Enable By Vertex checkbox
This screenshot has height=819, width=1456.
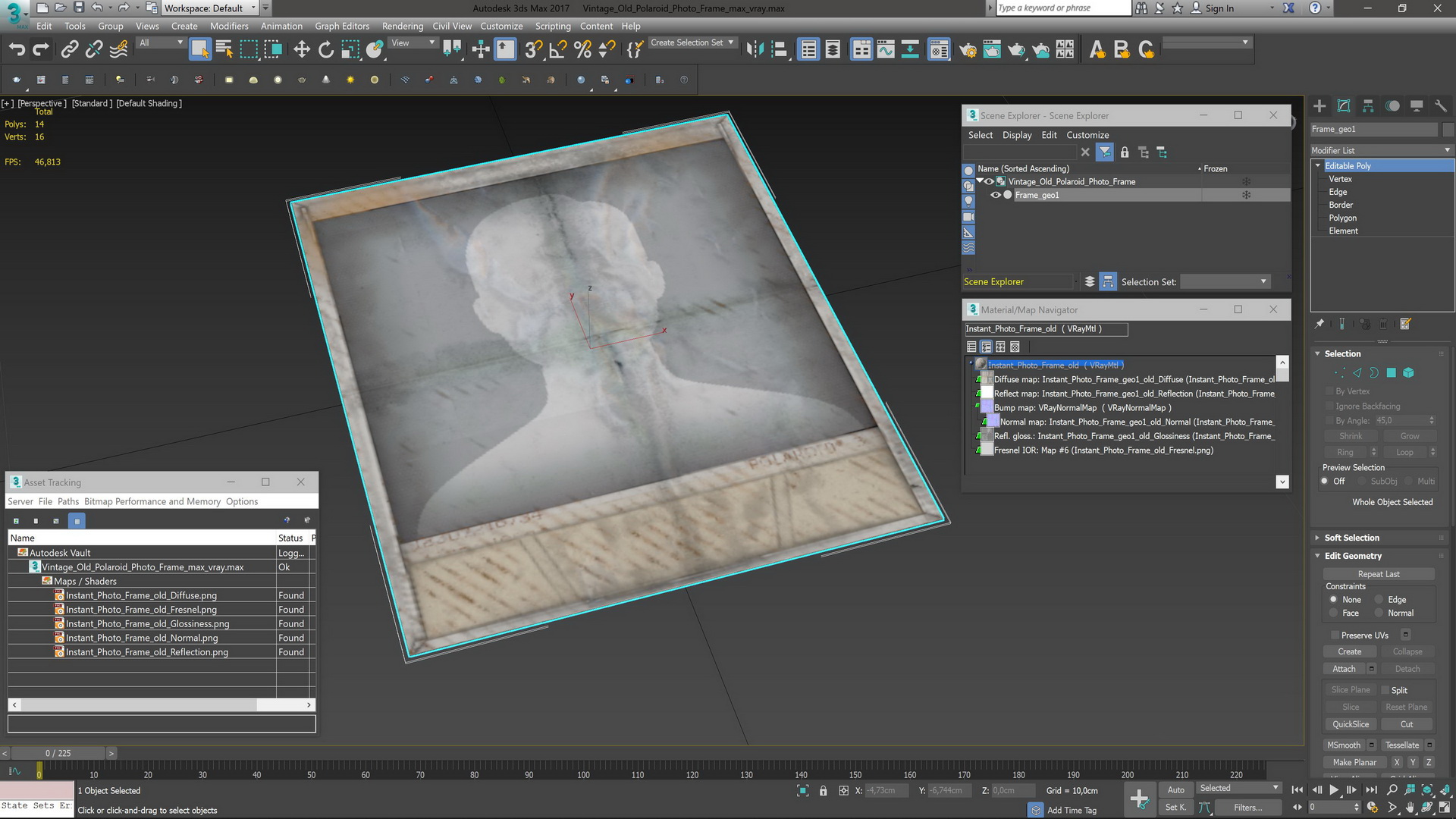(x=1329, y=391)
